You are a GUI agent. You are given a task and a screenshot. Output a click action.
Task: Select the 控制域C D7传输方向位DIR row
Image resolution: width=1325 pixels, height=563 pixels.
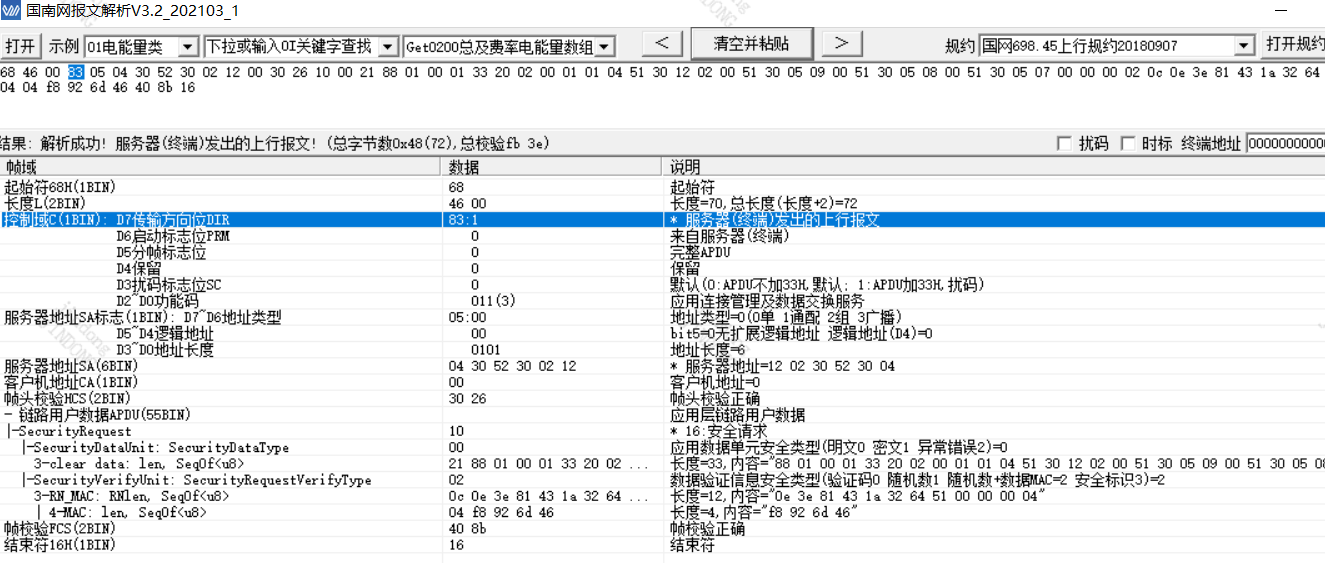(662, 220)
